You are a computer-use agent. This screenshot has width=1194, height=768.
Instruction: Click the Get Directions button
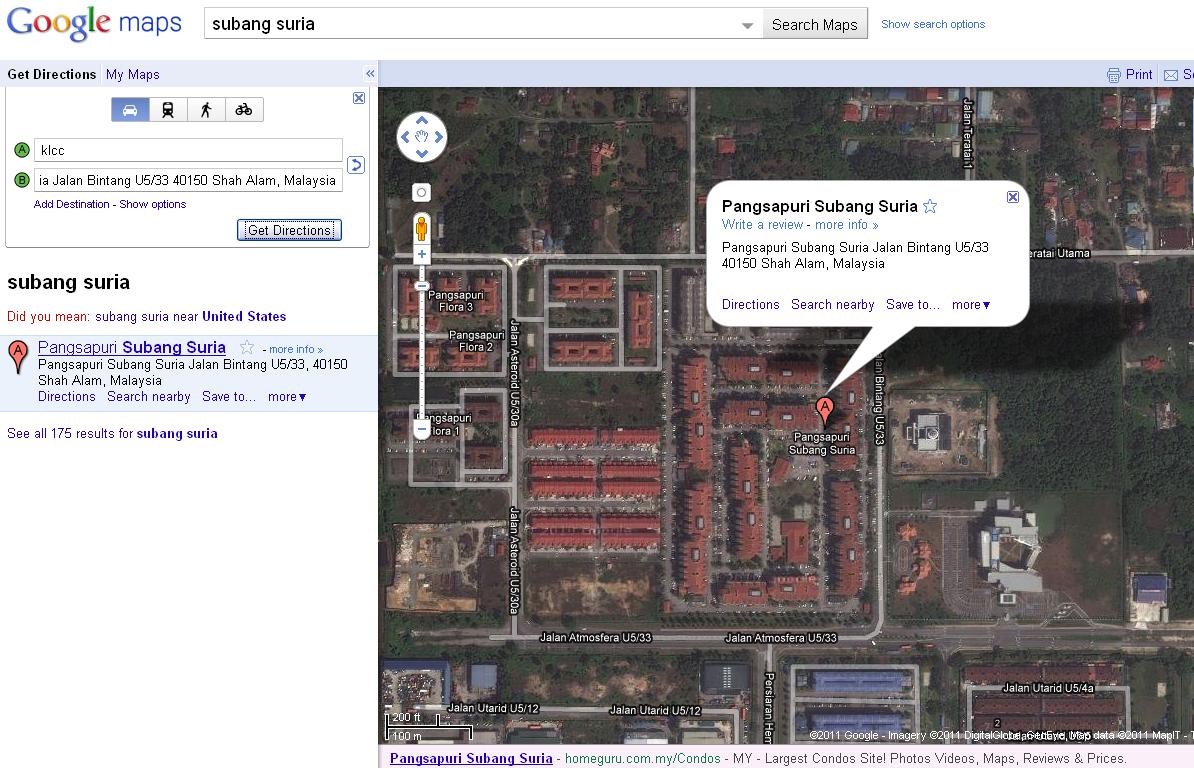(x=289, y=230)
